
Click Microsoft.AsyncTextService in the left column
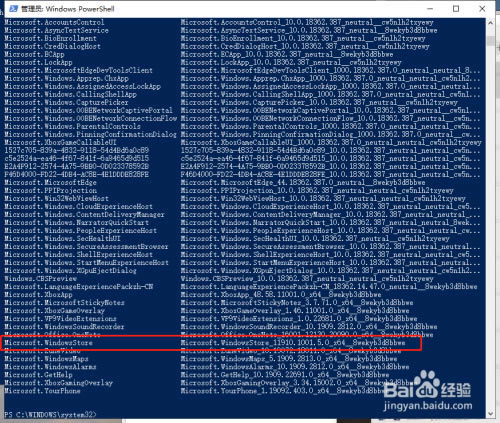click(56, 30)
